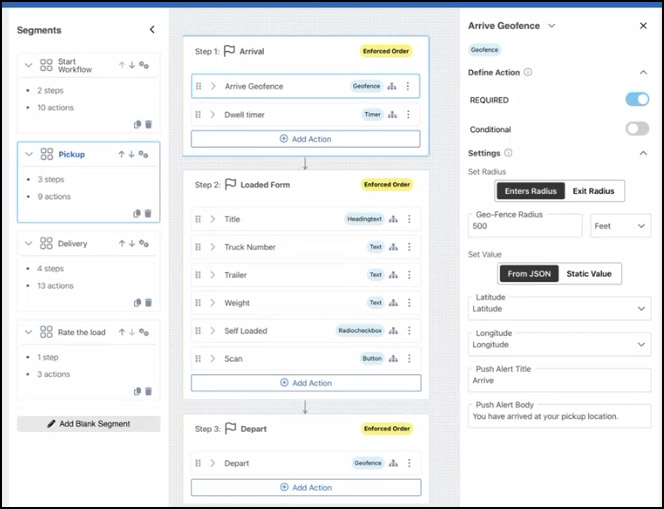Collapse the Segments sidebar panel
This screenshot has width=664, height=509.
tap(152, 30)
